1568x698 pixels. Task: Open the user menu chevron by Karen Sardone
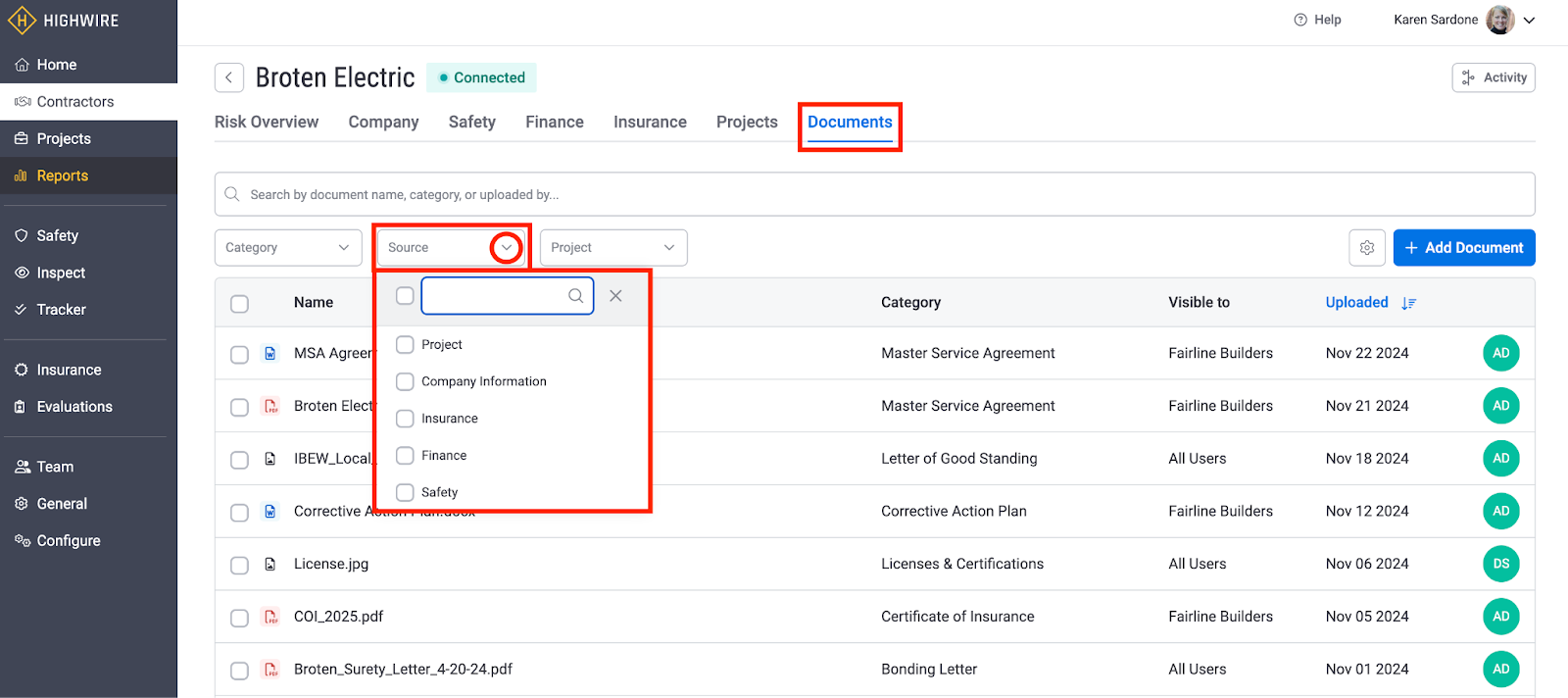(1529, 21)
